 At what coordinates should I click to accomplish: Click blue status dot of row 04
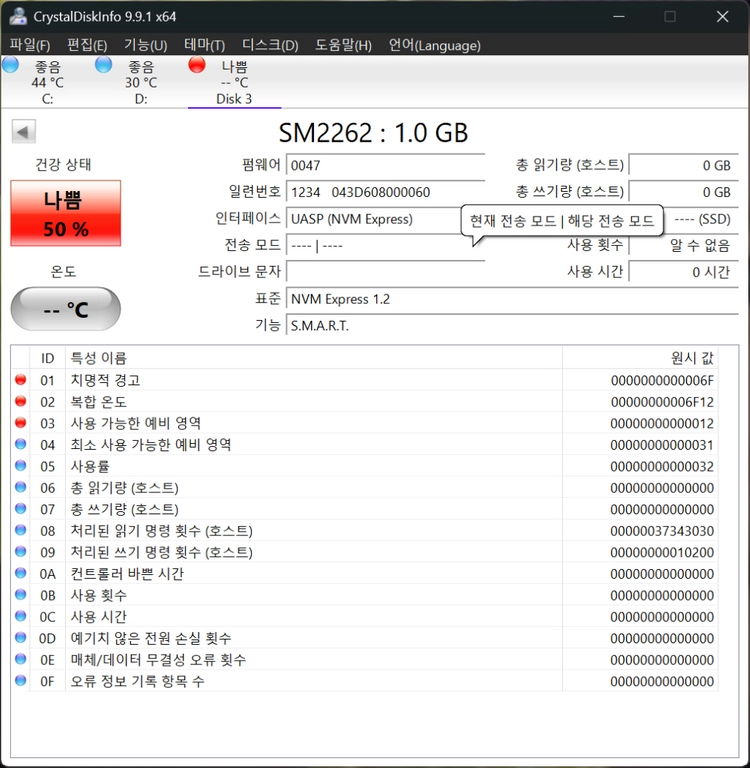tap(21, 444)
